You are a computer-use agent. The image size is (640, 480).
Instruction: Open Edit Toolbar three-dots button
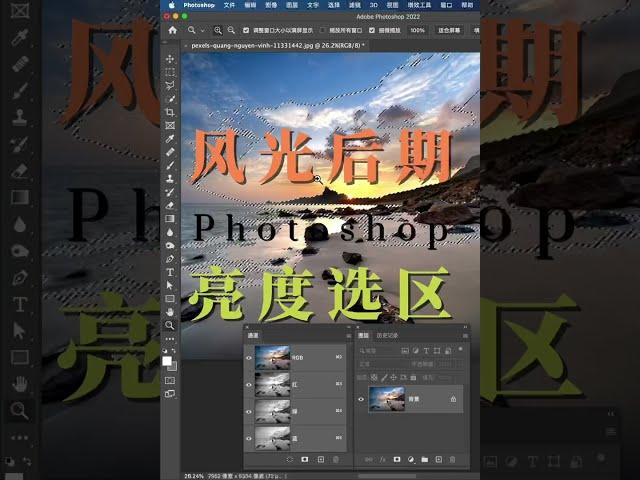(170, 339)
